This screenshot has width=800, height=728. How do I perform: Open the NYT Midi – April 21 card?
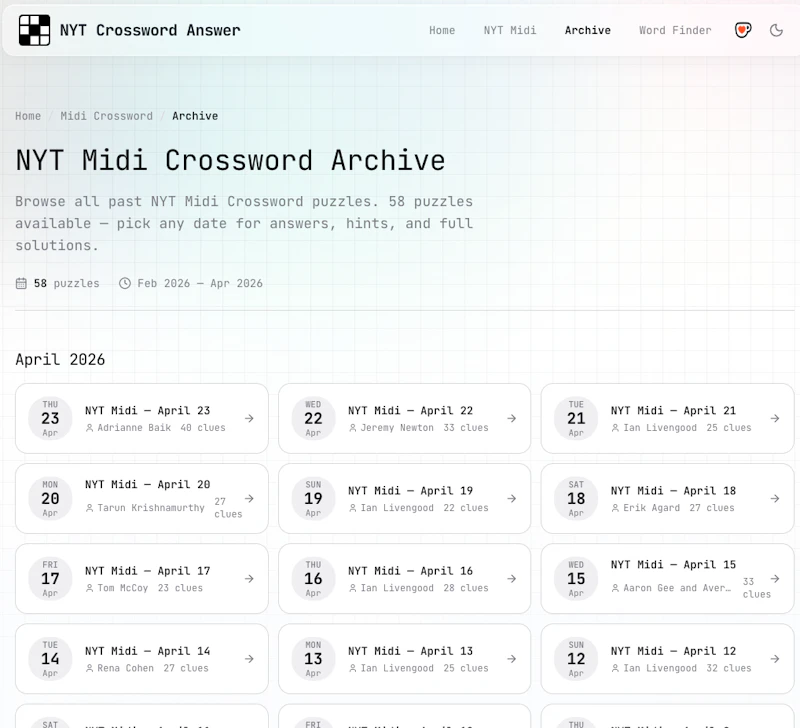(667, 418)
